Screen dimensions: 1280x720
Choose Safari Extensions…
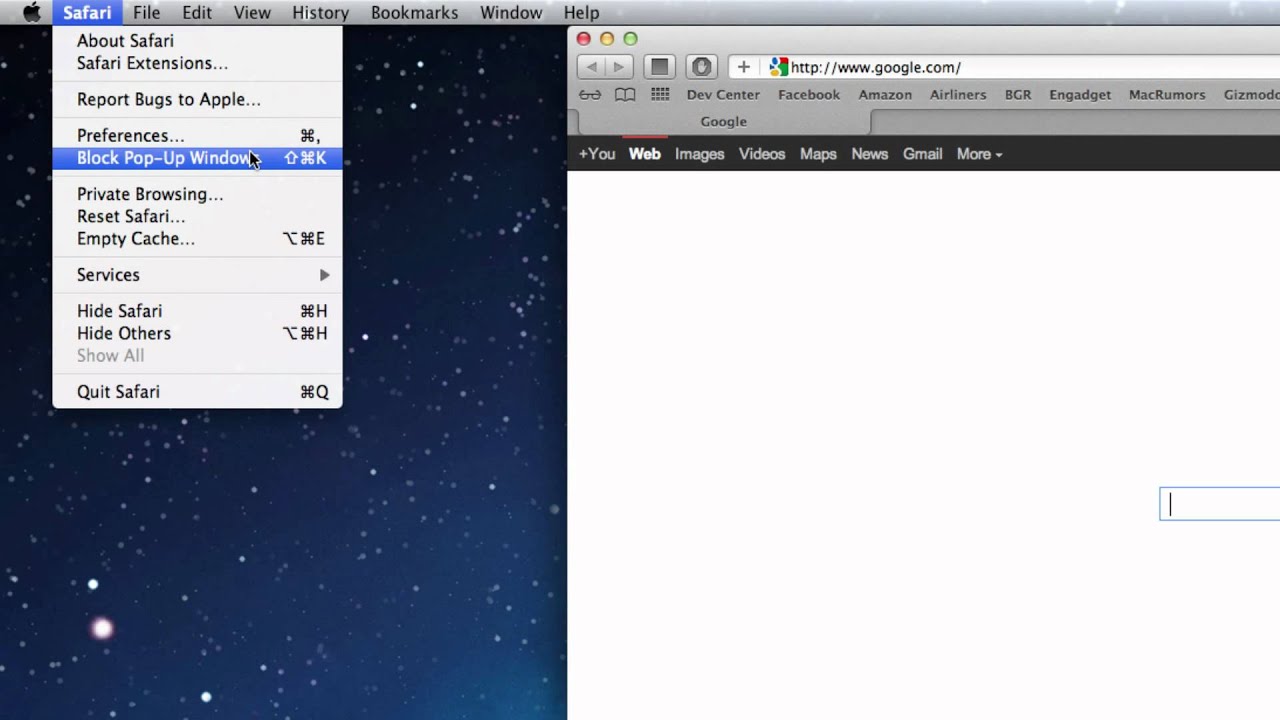click(x=197, y=63)
